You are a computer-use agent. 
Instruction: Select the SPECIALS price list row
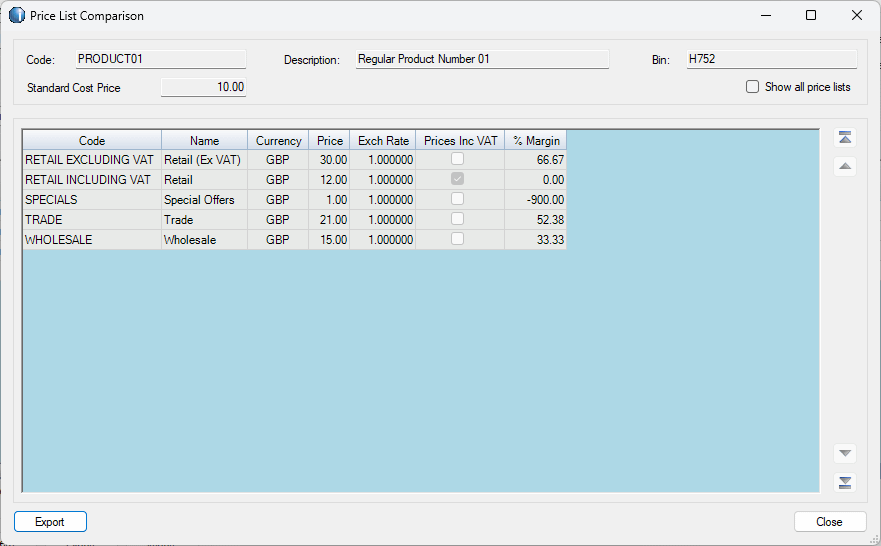tap(92, 200)
